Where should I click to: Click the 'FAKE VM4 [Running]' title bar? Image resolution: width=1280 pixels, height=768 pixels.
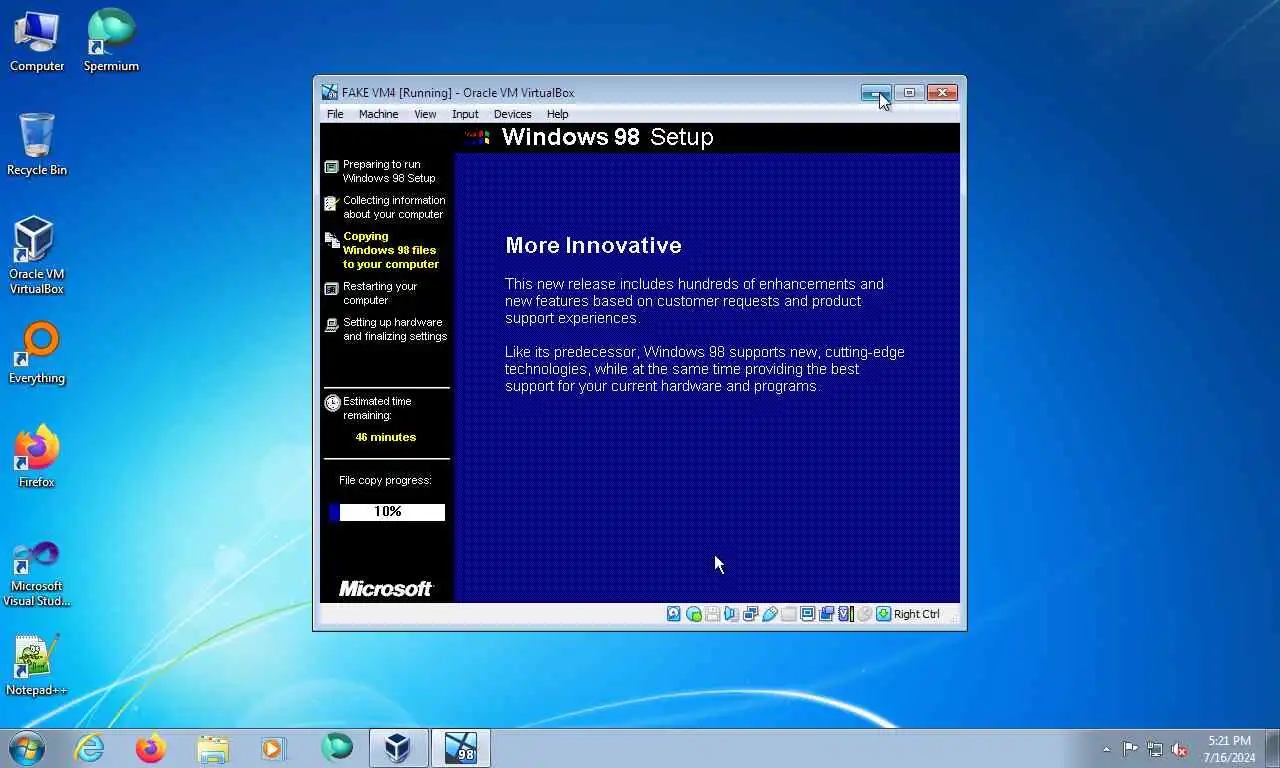point(458,93)
